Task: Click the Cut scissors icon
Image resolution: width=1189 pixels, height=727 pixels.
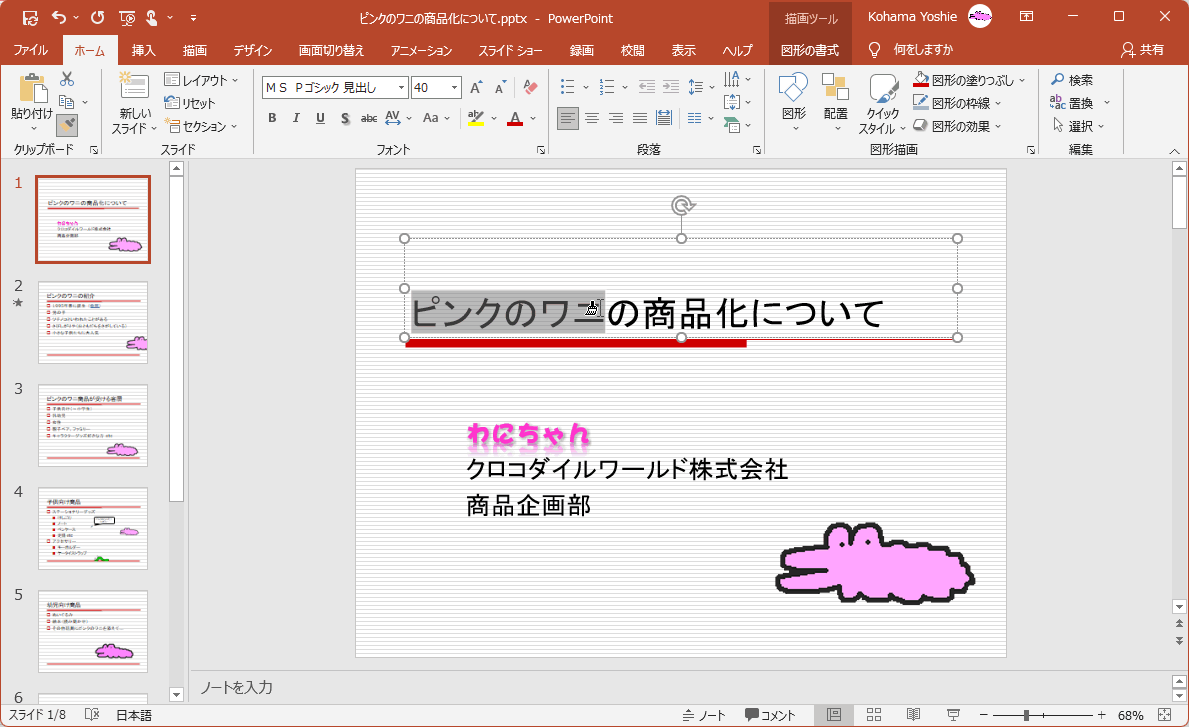Action: click(x=67, y=80)
